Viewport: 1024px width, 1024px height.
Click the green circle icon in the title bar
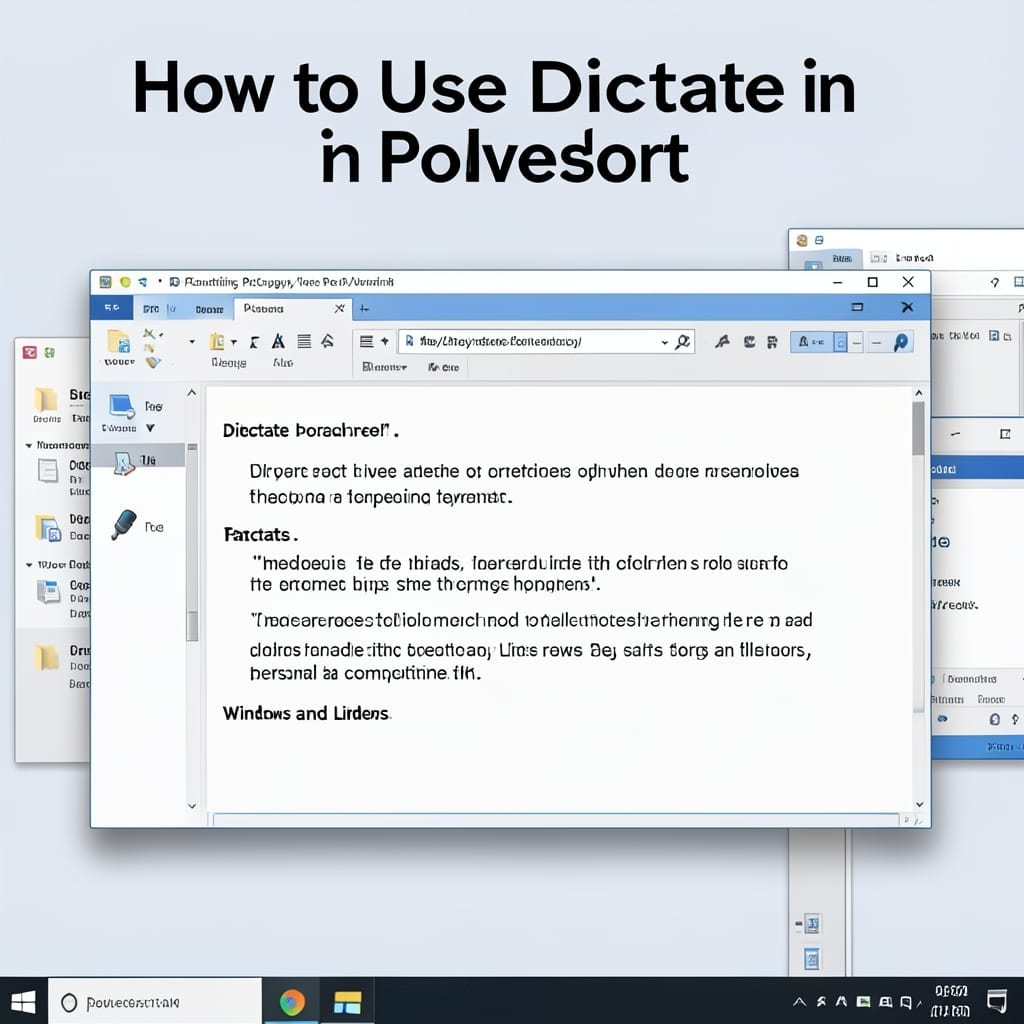point(125,282)
